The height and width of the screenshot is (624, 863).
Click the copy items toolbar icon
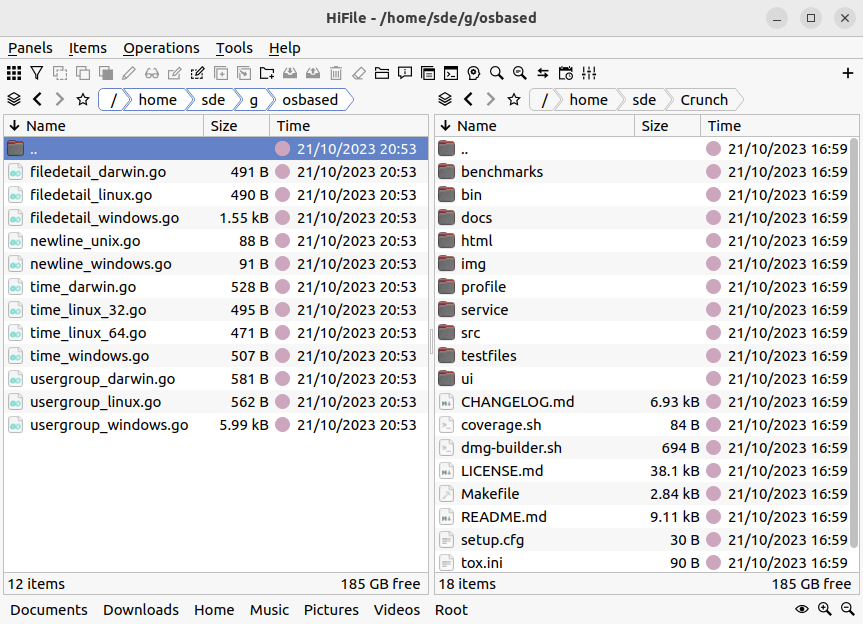pyautogui.click(x=83, y=73)
